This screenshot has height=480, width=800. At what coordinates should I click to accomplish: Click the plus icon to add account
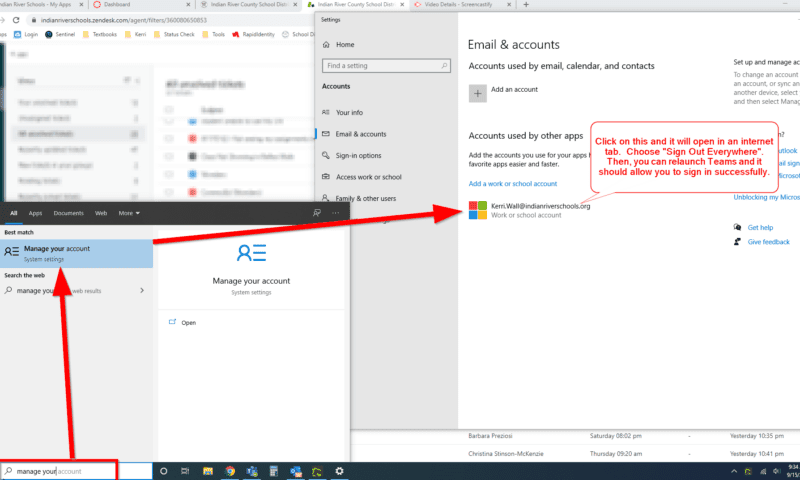point(478,93)
